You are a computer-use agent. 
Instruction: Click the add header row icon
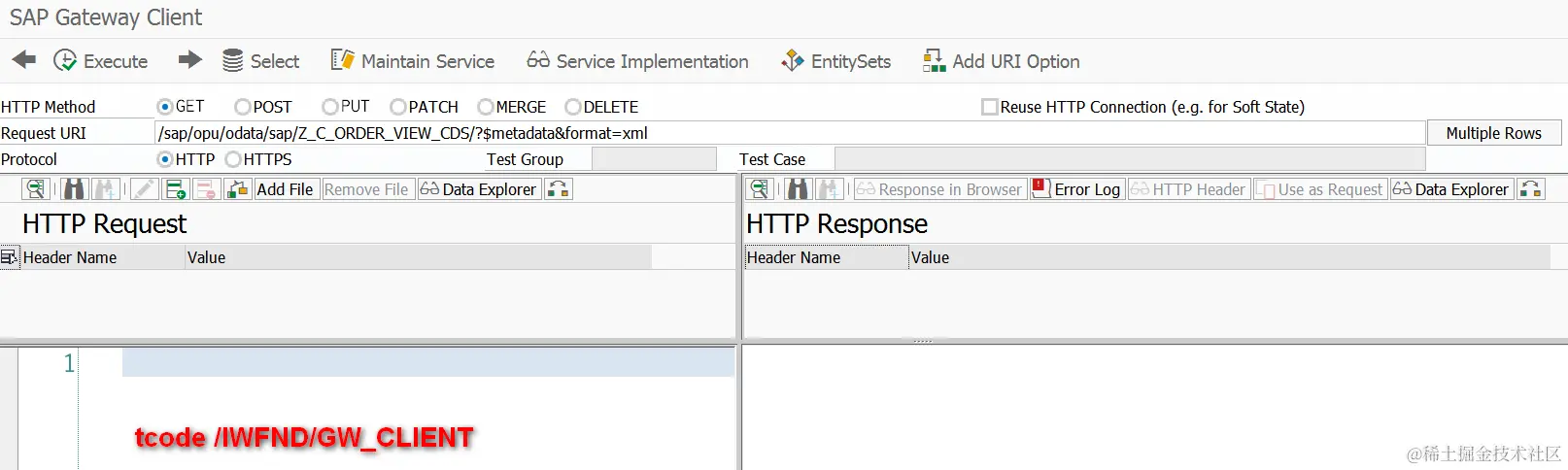pyautogui.click(x=176, y=189)
